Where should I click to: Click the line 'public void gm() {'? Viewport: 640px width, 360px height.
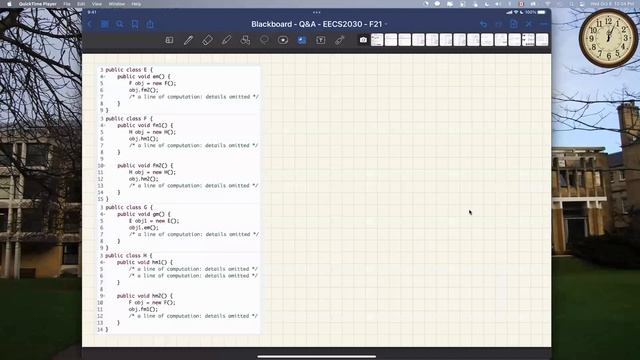[144, 214]
